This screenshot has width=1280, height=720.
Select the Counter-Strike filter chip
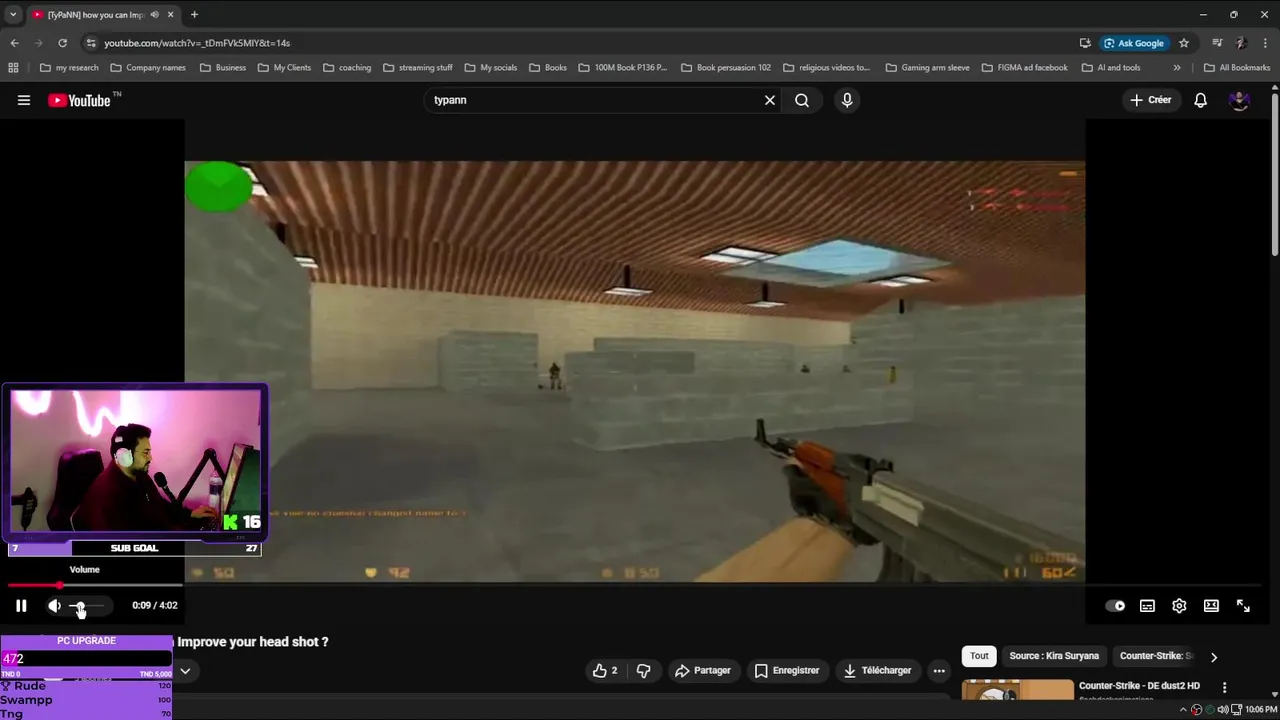(1156, 656)
